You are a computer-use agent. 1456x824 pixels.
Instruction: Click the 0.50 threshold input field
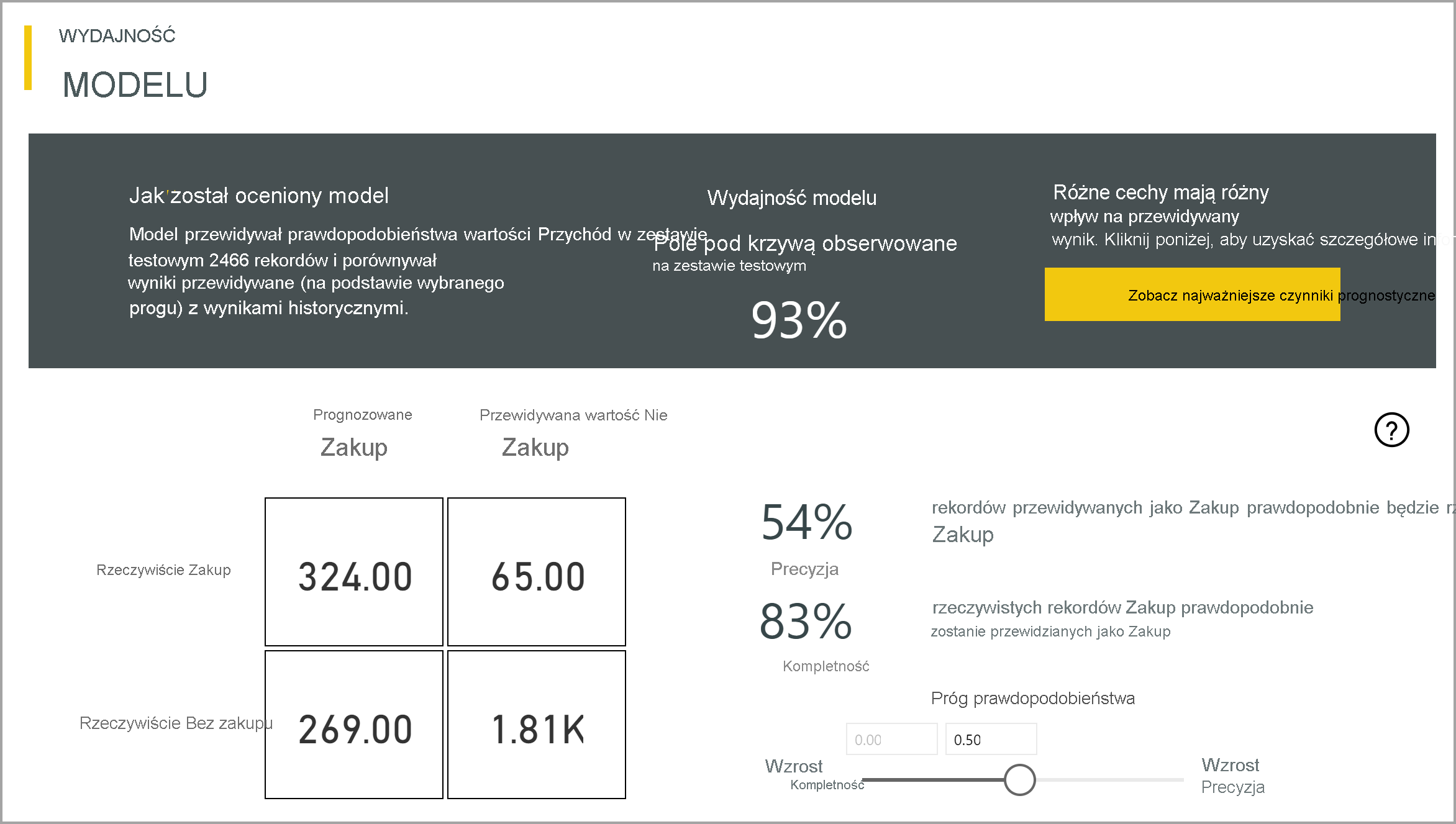pos(991,739)
